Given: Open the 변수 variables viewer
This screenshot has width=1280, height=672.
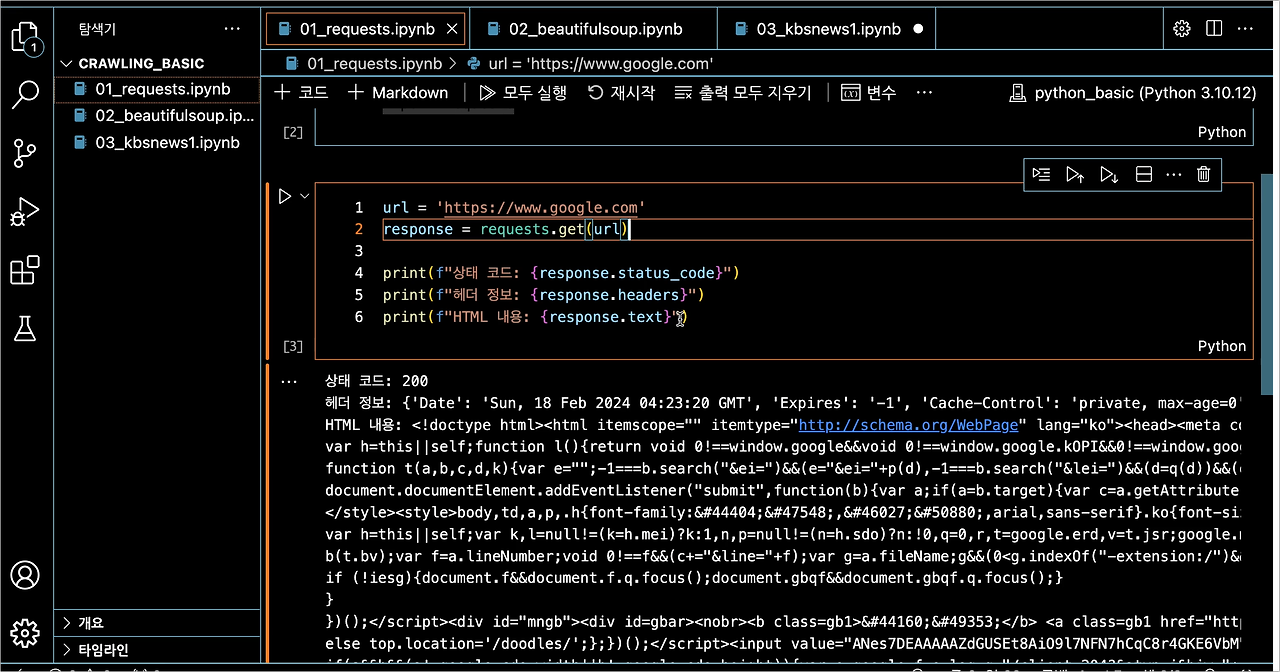Looking at the screenshot, I should tap(869, 93).
